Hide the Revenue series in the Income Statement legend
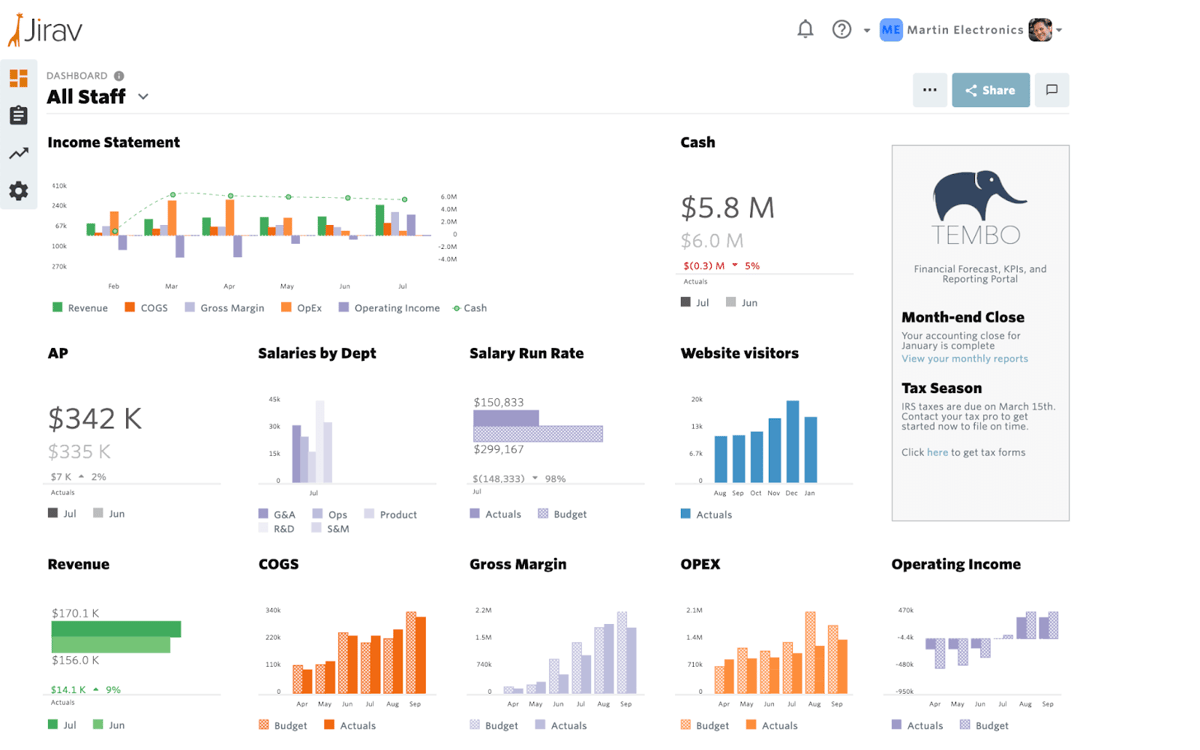1200x750 pixels. coord(79,307)
